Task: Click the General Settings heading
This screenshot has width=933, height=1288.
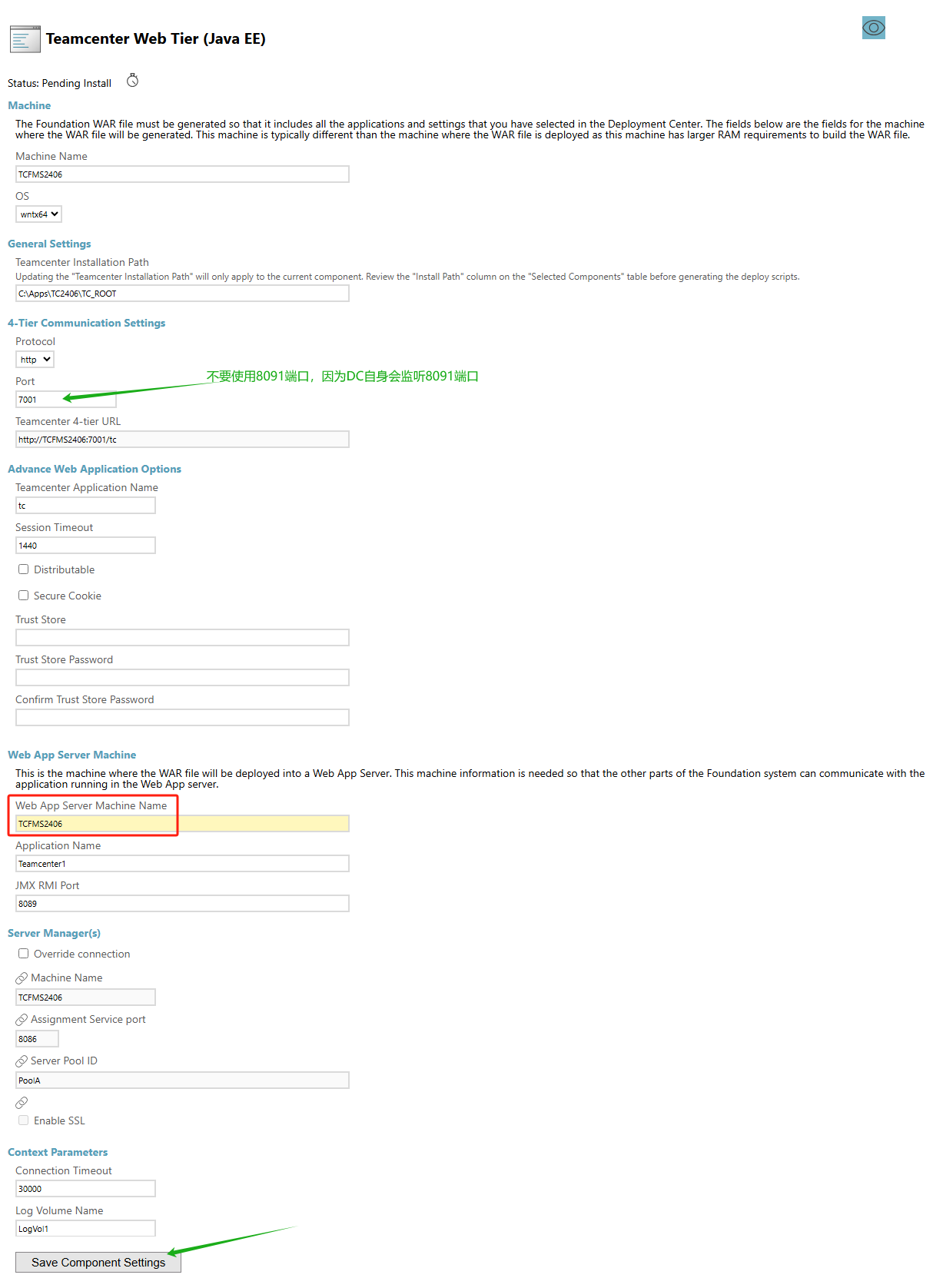Action: [49, 244]
